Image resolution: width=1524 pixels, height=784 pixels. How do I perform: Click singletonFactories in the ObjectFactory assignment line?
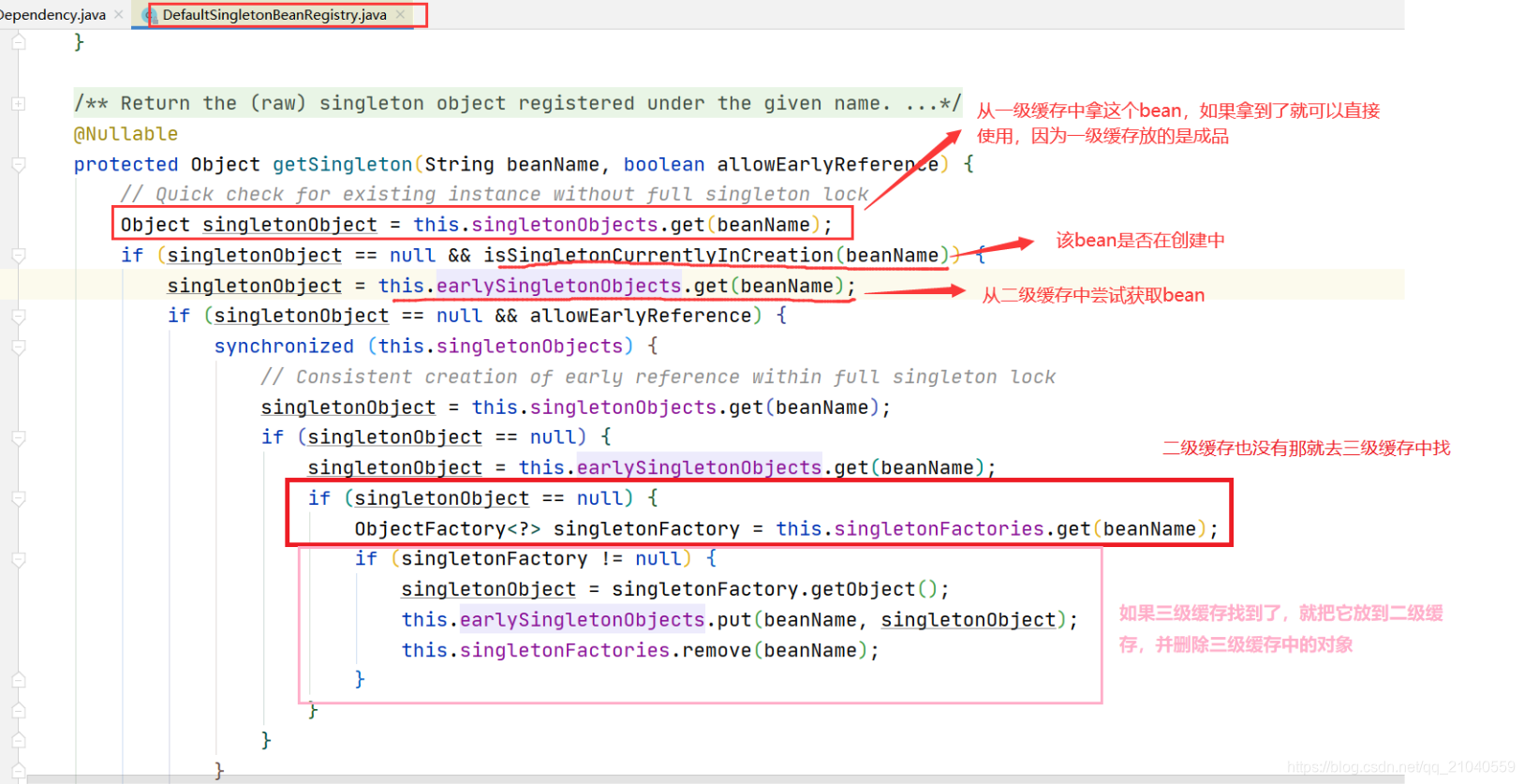pyautogui.click(x=940, y=528)
